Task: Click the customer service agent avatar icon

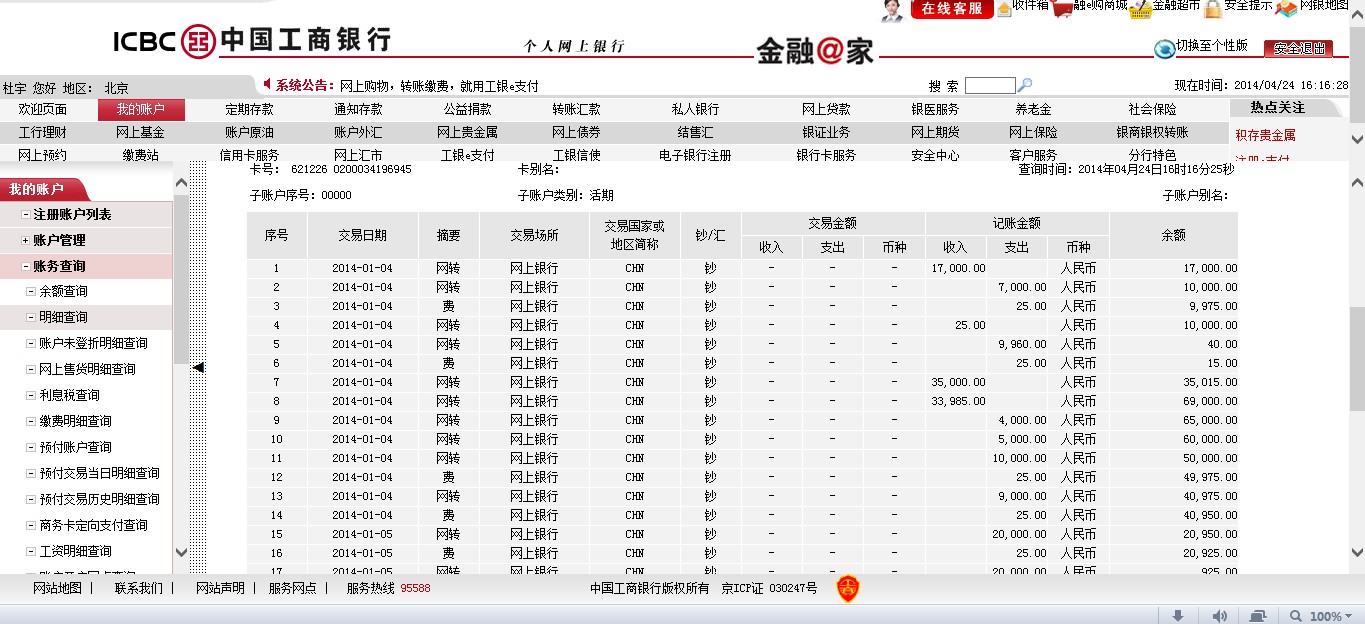Action: (892, 10)
